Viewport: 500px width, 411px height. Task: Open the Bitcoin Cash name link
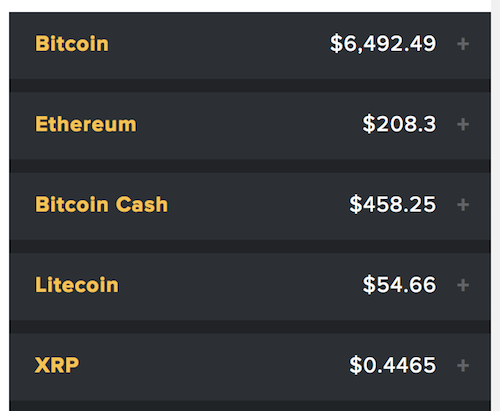(x=101, y=204)
